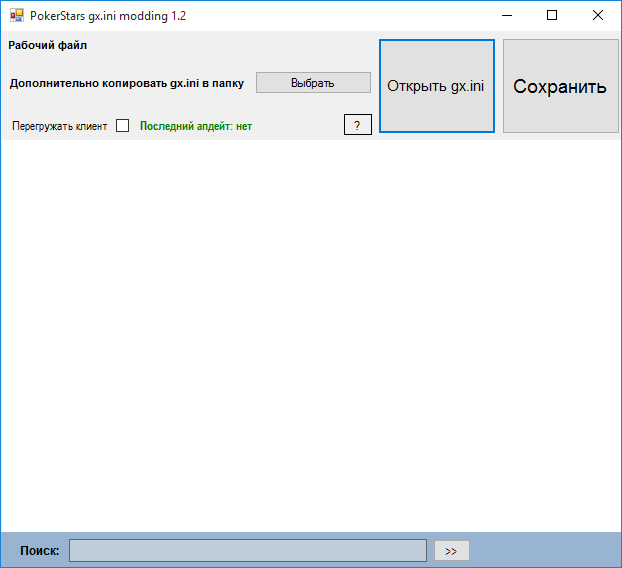The image size is (622, 568).
Task: Click the Перегружать клиент label
Action: (x=60, y=126)
